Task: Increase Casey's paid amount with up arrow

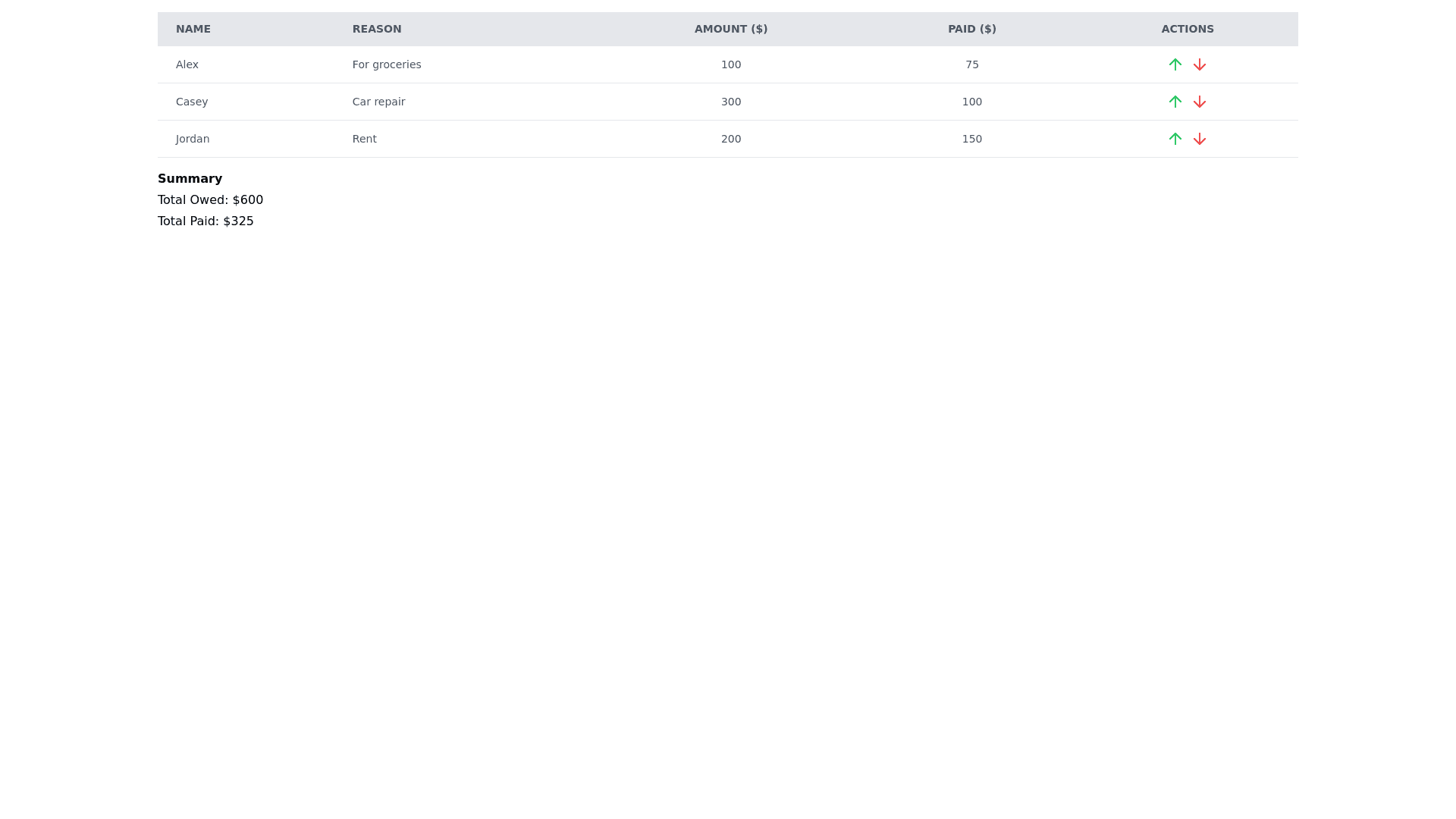Action: tap(1175, 102)
